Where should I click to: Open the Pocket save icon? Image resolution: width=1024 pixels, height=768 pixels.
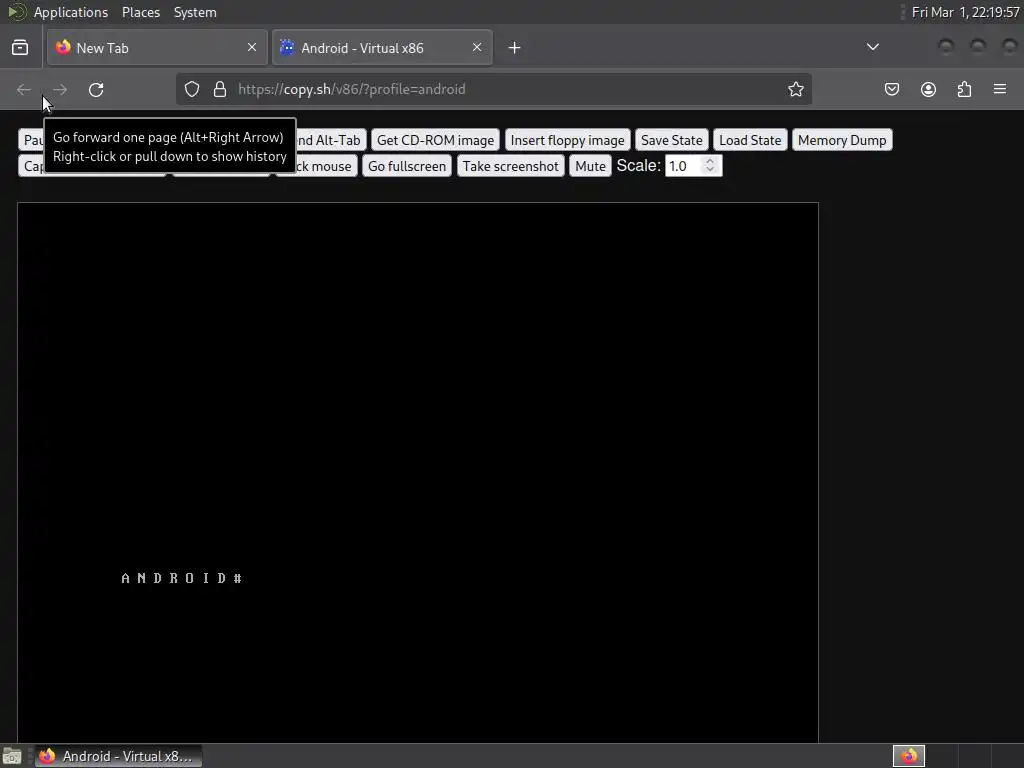[x=891, y=89]
